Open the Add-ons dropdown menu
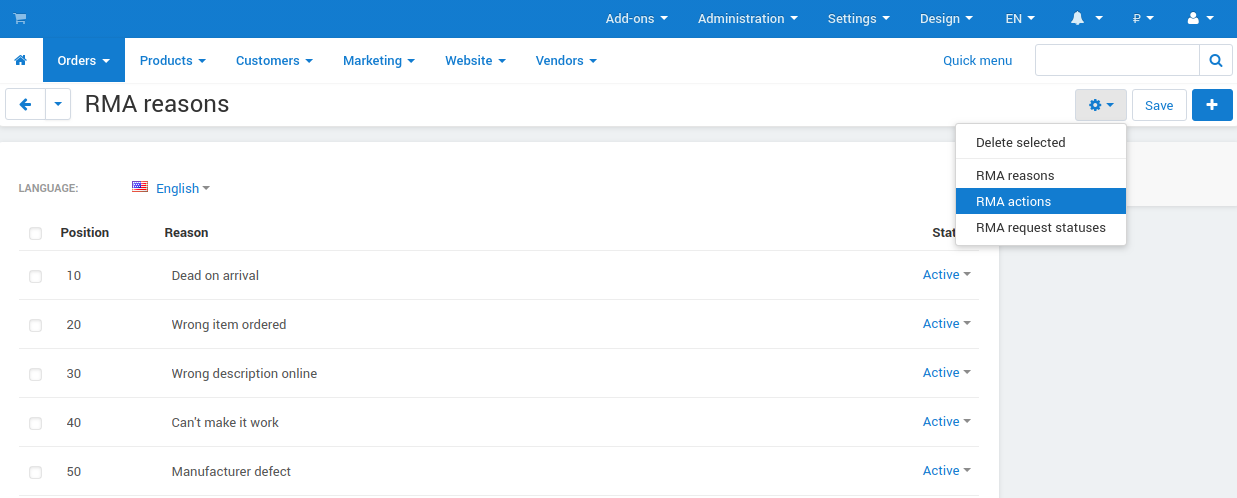This screenshot has height=498, width=1237. [x=637, y=18]
